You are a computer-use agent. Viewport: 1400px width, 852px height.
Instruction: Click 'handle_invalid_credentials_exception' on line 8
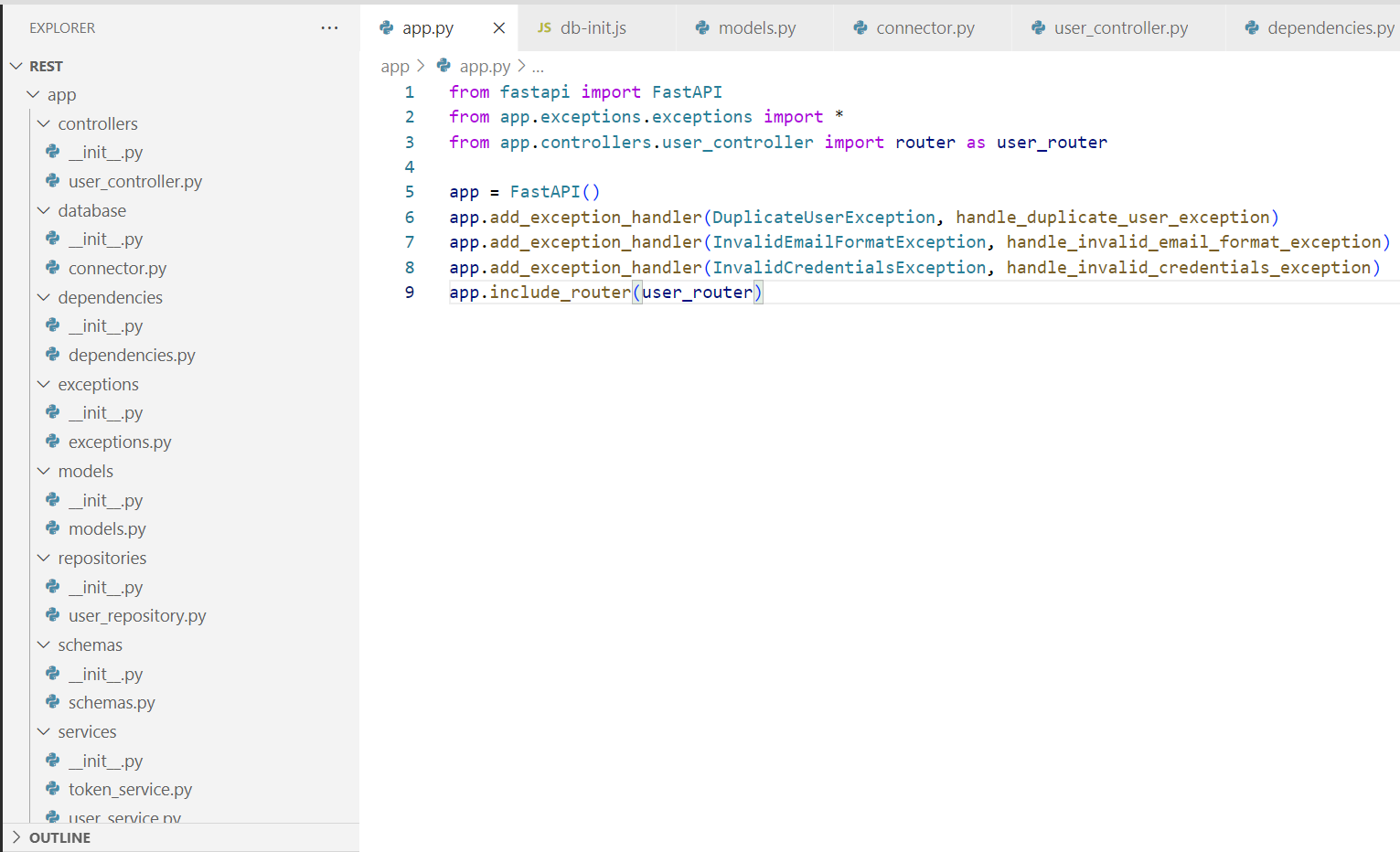coord(1189,267)
